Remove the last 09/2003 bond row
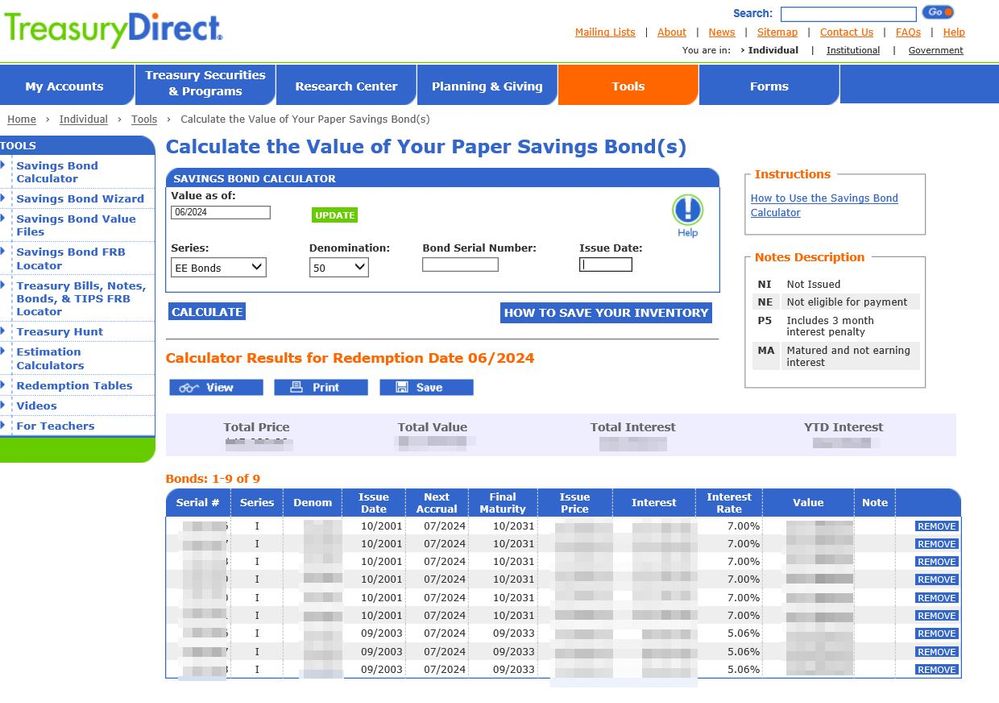 [937, 670]
